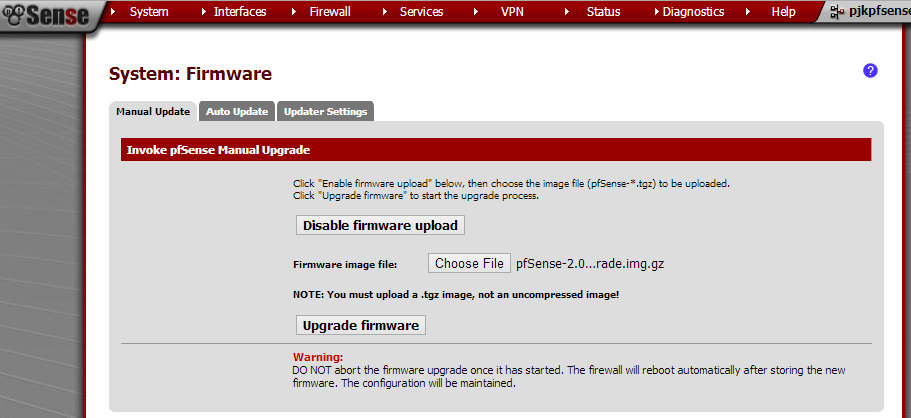Open the Status menu
This screenshot has width=911, height=418.
tap(603, 12)
